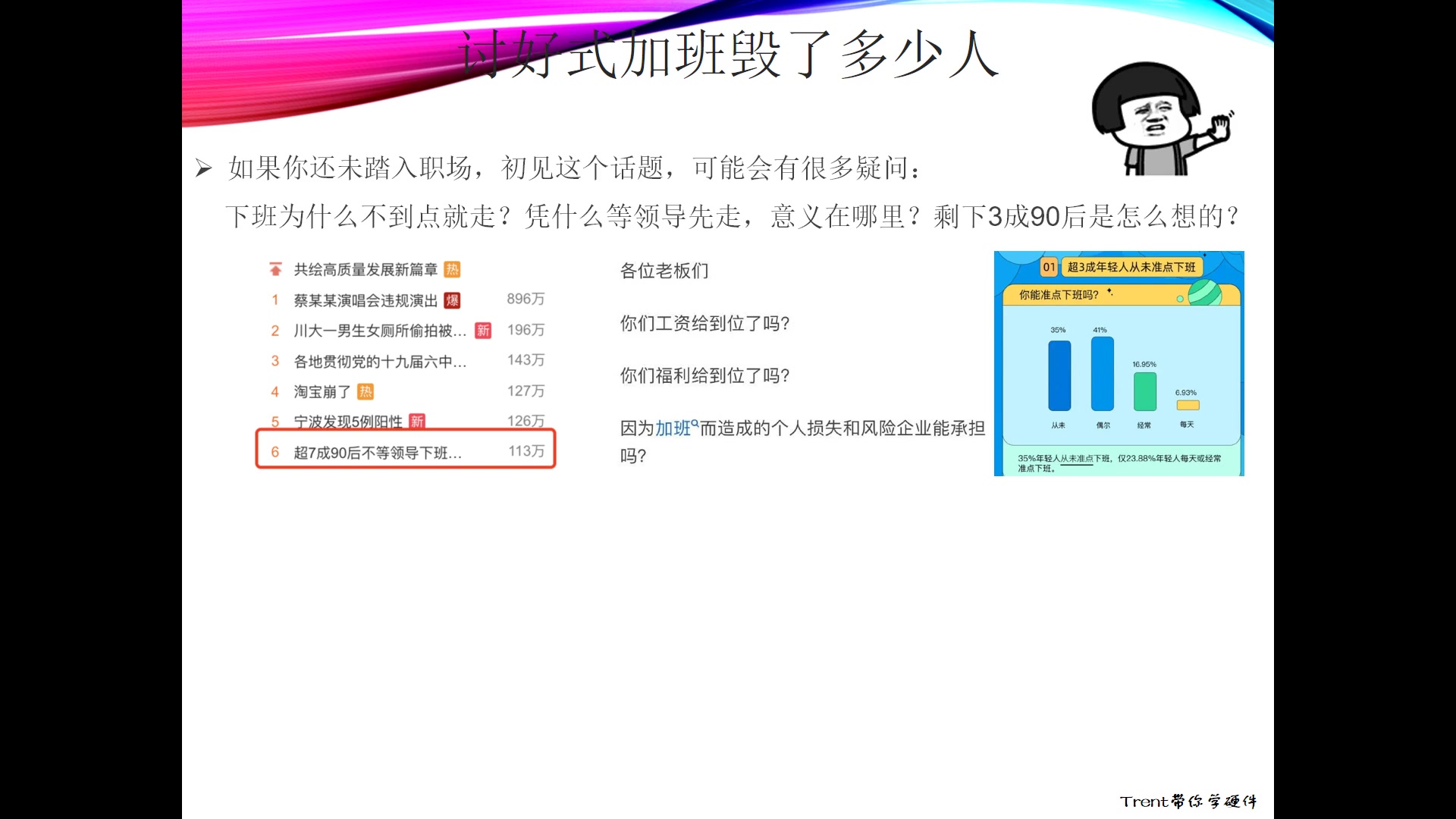Open hot topic 宁波发现5例阳性
The image size is (1456, 819).
[348, 422]
